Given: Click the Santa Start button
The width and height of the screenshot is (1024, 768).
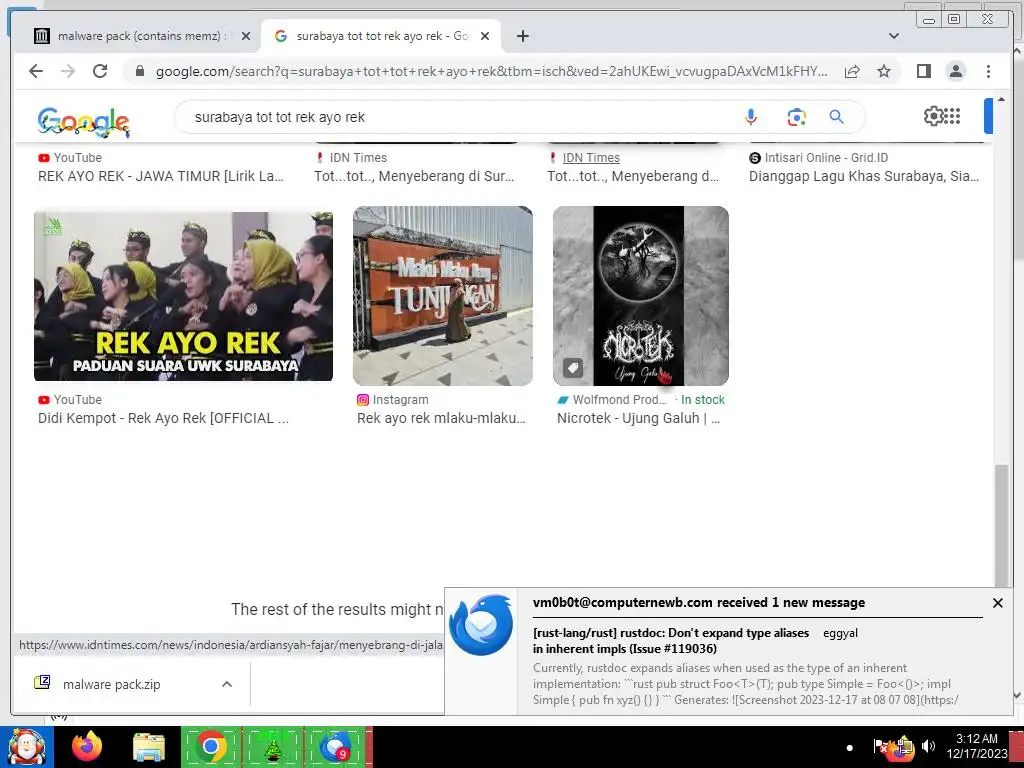Looking at the screenshot, I should click(27, 747).
